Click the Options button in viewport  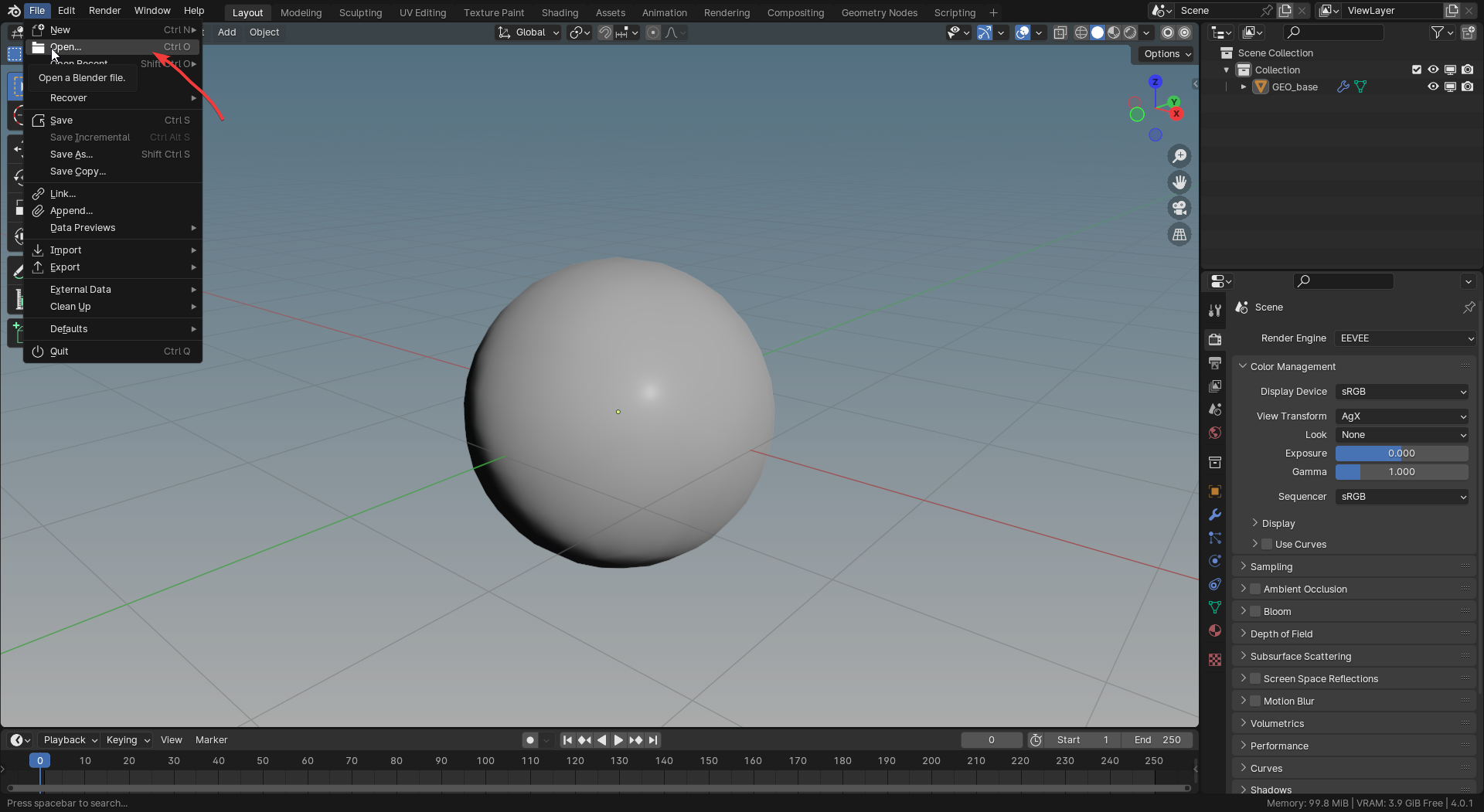(1166, 54)
